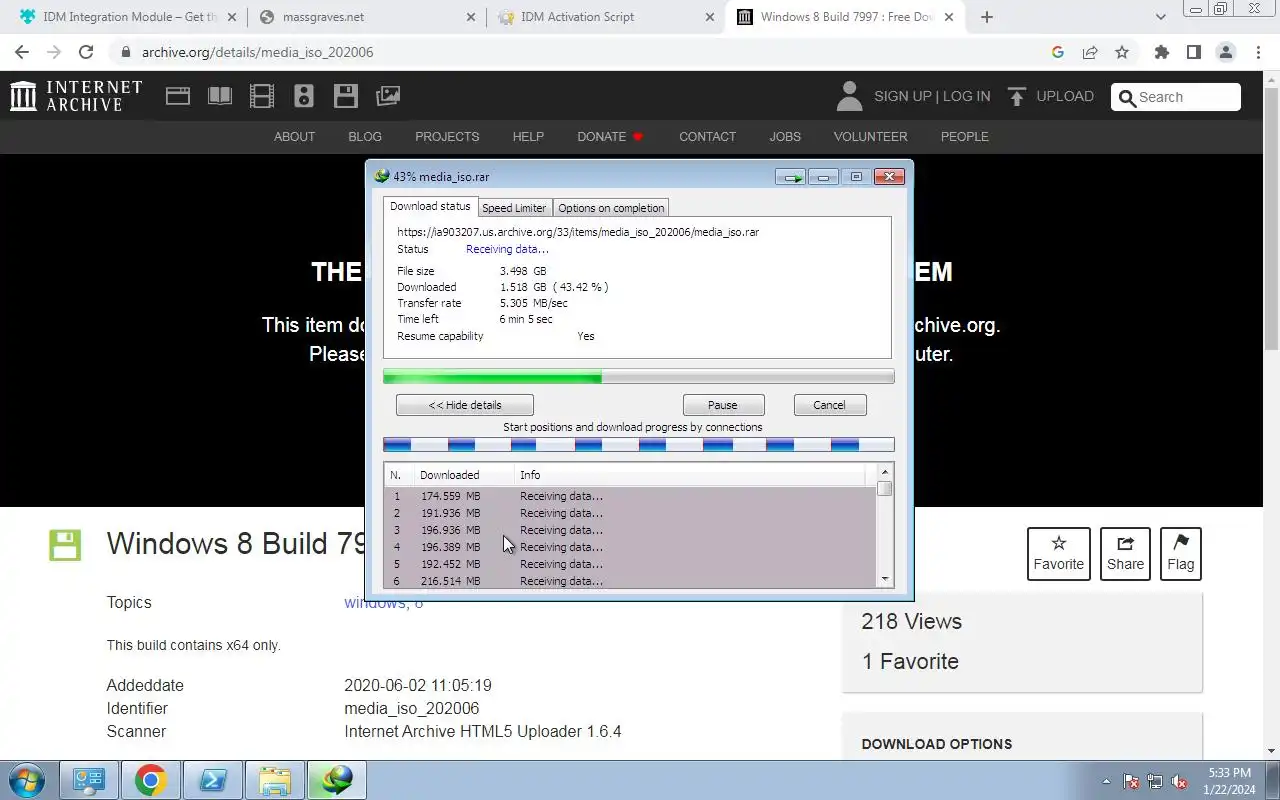Click the share-page icon in the address bar

coord(1090,52)
